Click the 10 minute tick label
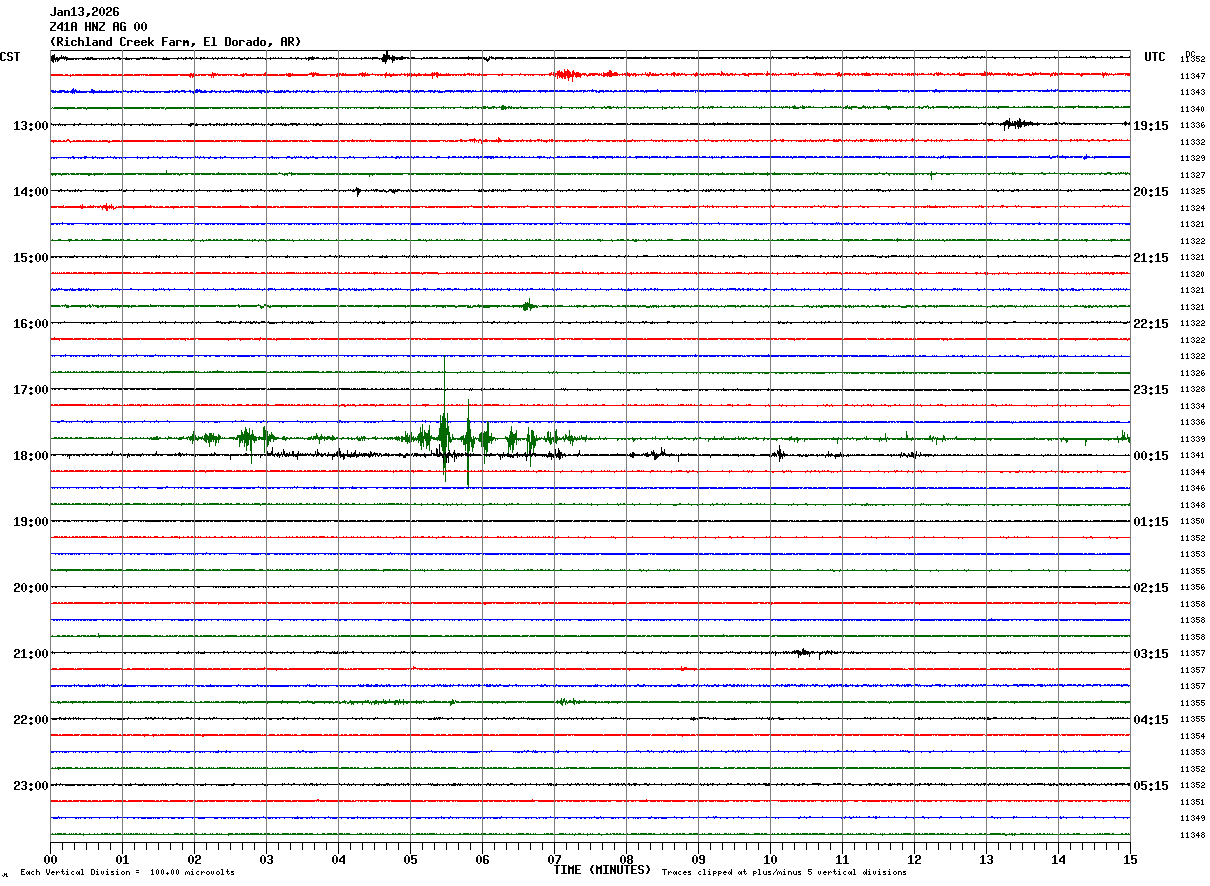 point(770,859)
